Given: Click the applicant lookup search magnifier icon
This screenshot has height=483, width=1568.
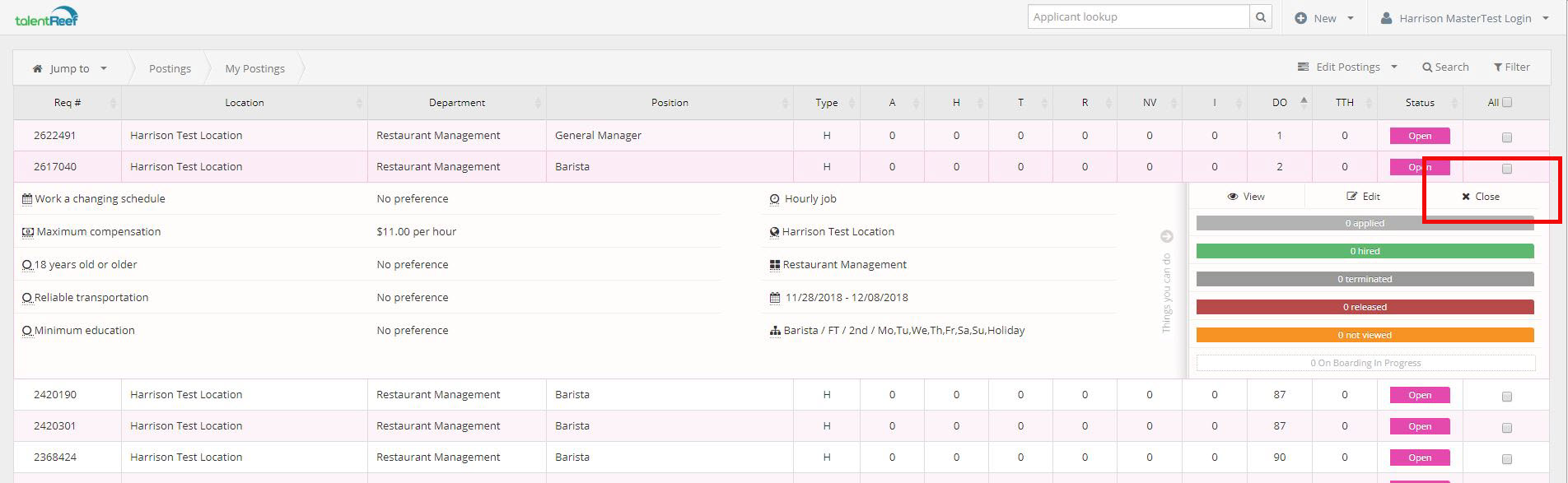Looking at the screenshot, I should [1260, 17].
